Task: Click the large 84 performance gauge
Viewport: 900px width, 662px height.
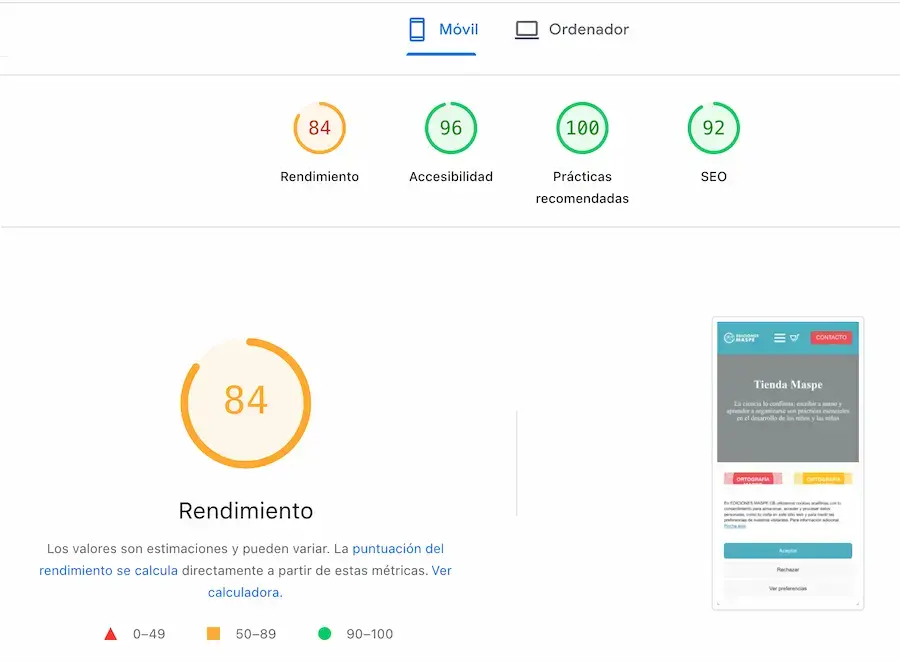Action: pyautogui.click(x=246, y=402)
